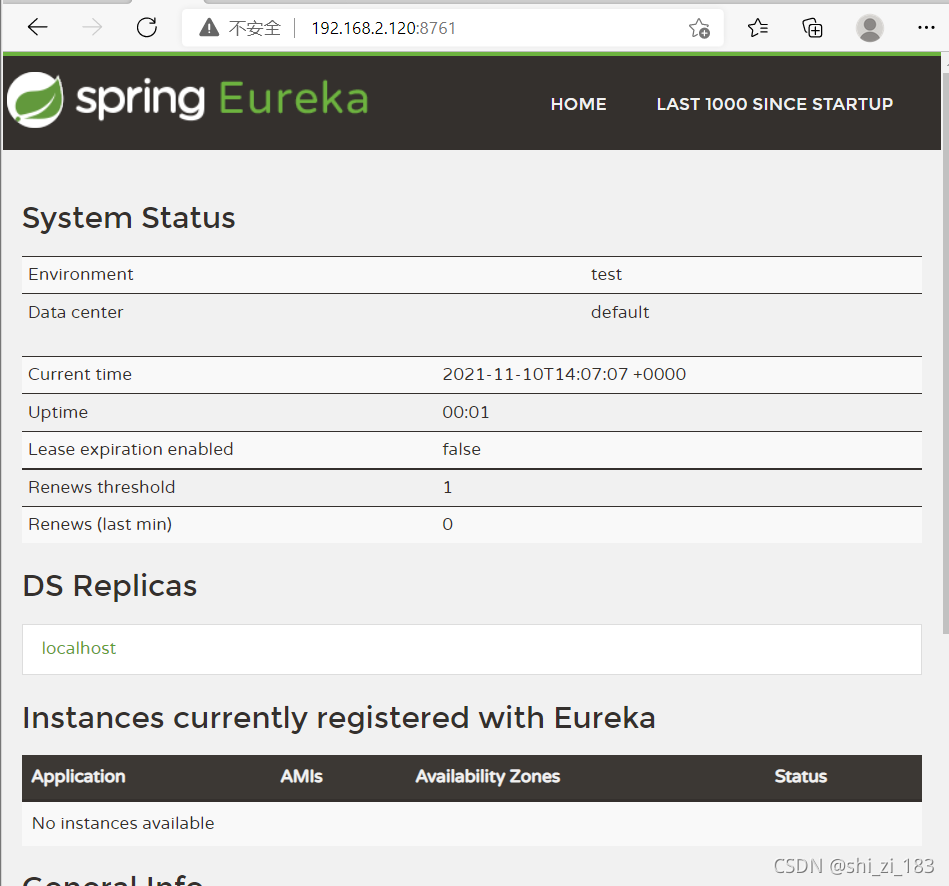Open the favorites list icon
Image resolution: width=949 pixels, height=886 pixels.
tap(757, 28)
